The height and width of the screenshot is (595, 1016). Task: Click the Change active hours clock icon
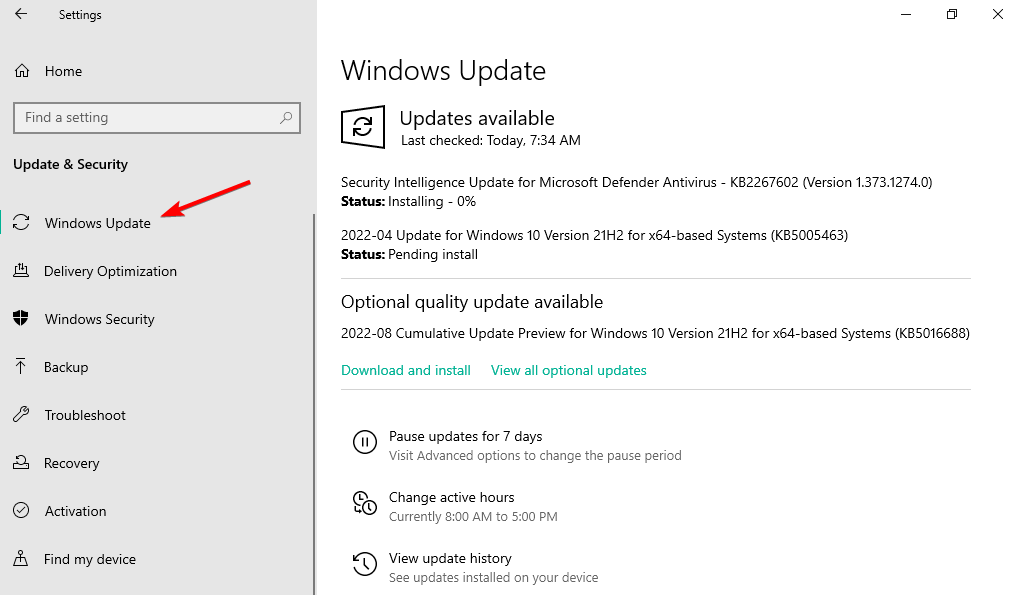point(364,503)
